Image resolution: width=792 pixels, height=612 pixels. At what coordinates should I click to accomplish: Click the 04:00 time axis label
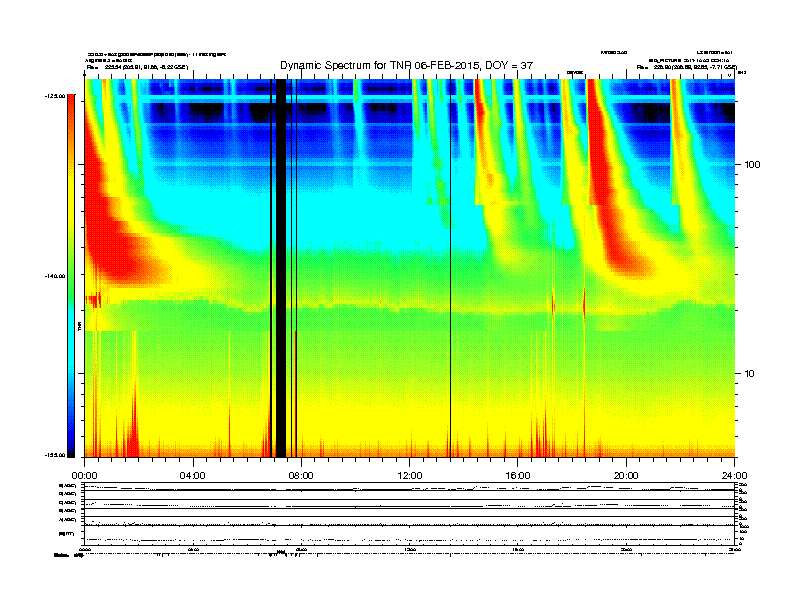click(193, 476)
